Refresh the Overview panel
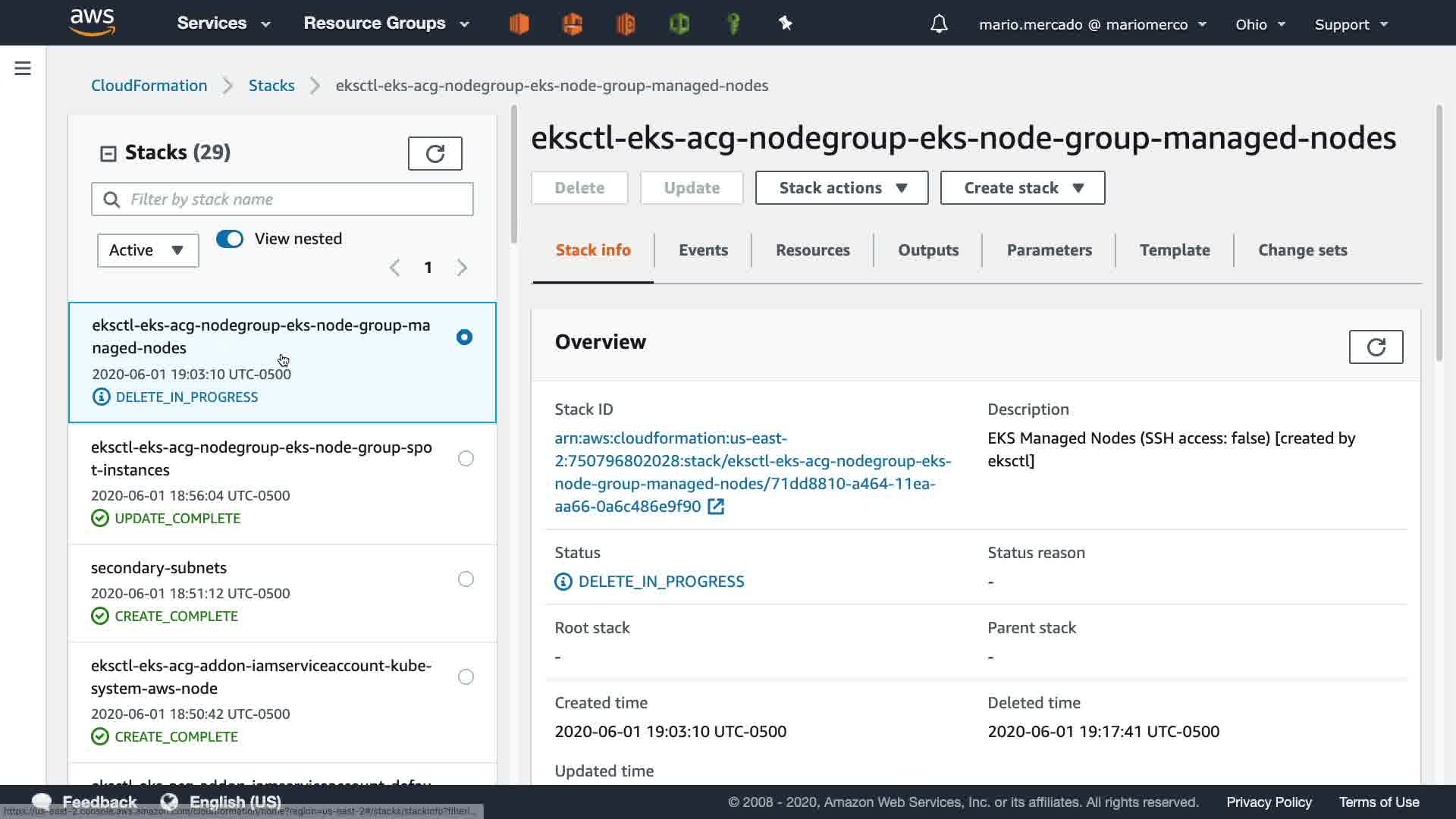Screen dimensions: 1456x819 click(1376, 347)
